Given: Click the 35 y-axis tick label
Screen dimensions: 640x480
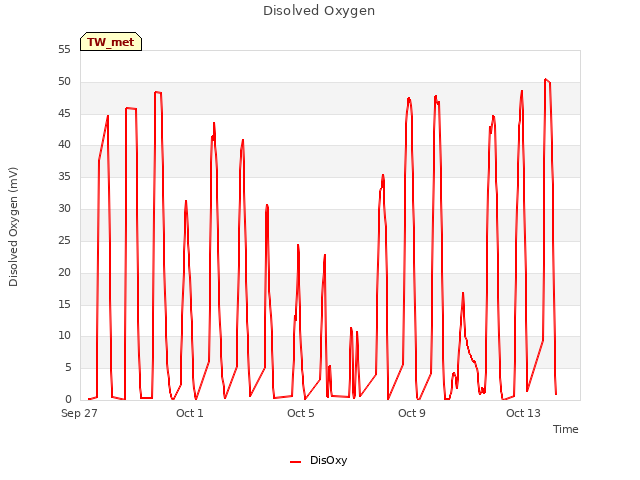Looking at the screenshot, I should [64, 177].
